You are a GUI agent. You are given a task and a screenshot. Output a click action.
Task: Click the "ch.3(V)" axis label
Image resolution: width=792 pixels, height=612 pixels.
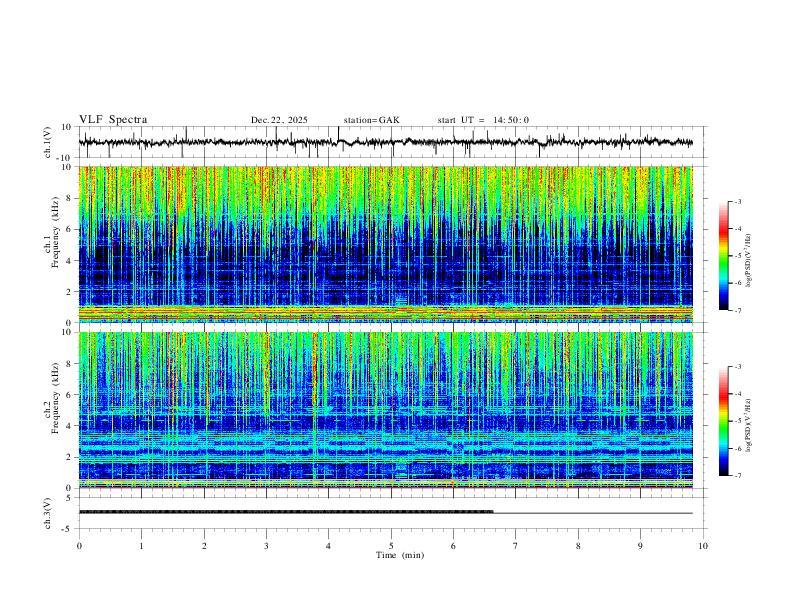click(x=48, y=513)
